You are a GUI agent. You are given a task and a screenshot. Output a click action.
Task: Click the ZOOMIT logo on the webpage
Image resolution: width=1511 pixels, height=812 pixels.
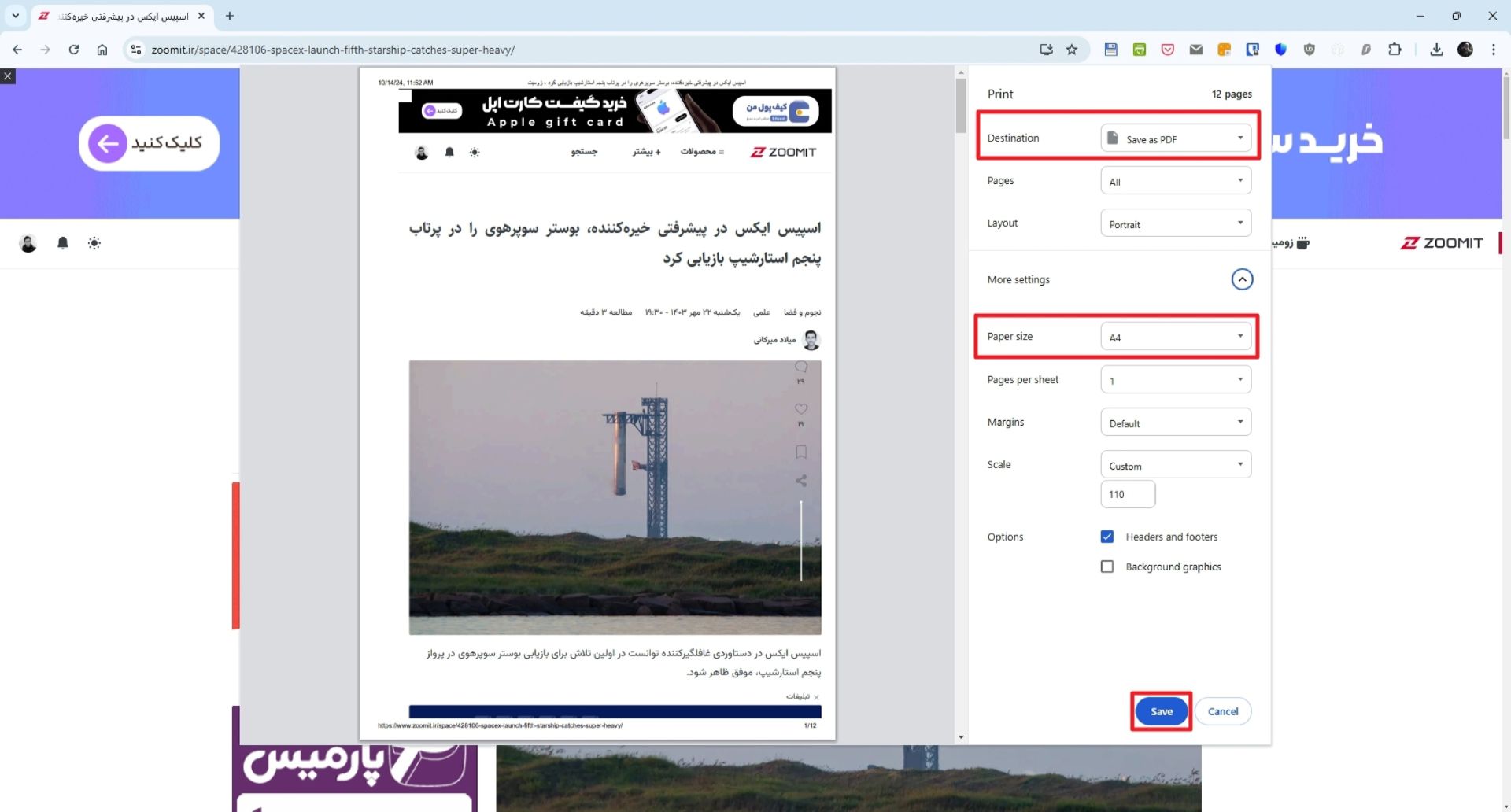tap(1442, 243)
